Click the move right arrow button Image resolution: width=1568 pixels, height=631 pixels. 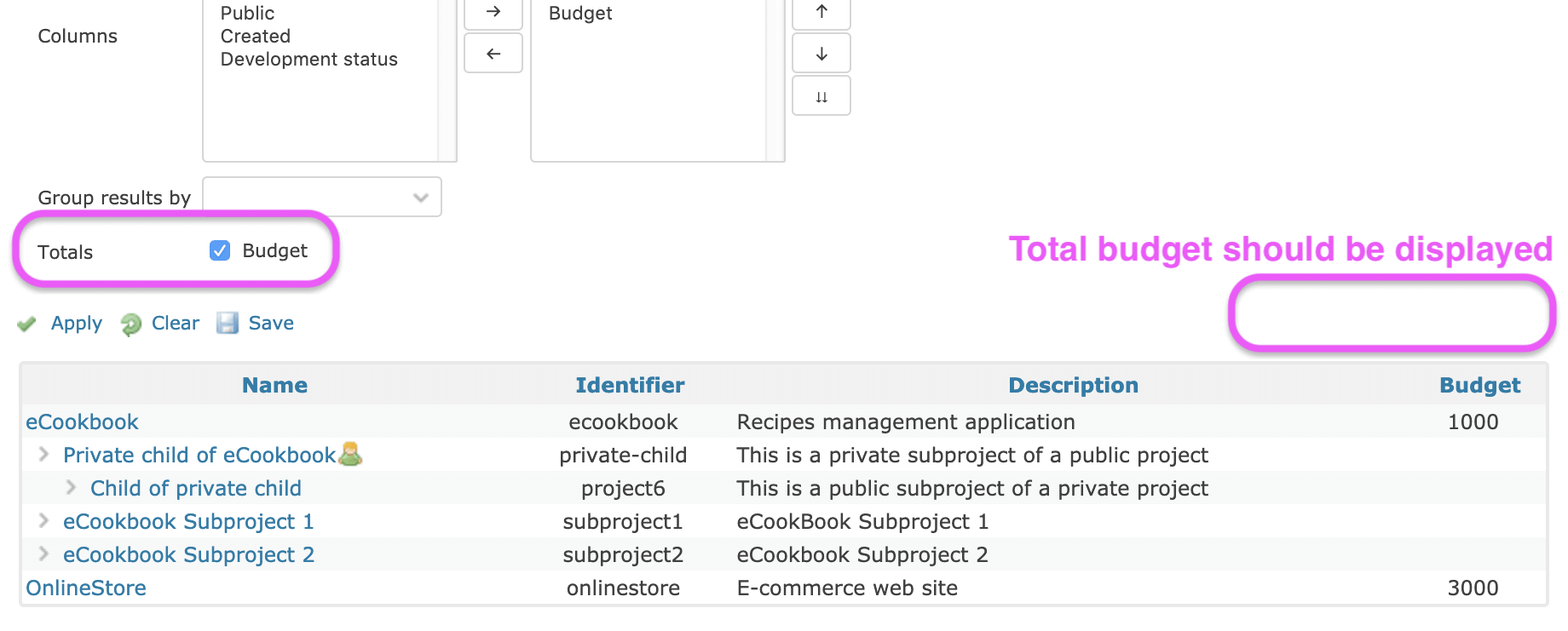(x=493, y=12)
